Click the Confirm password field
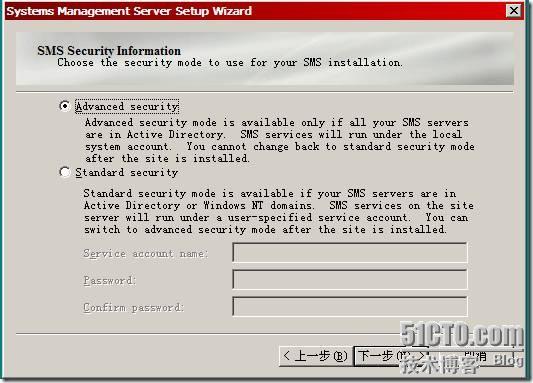 (350, 307)
